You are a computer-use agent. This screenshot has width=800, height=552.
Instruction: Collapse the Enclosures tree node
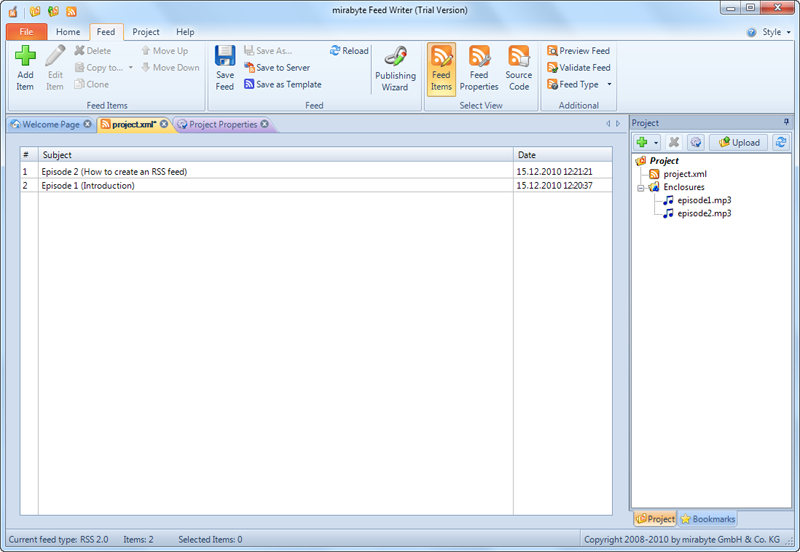640,188
